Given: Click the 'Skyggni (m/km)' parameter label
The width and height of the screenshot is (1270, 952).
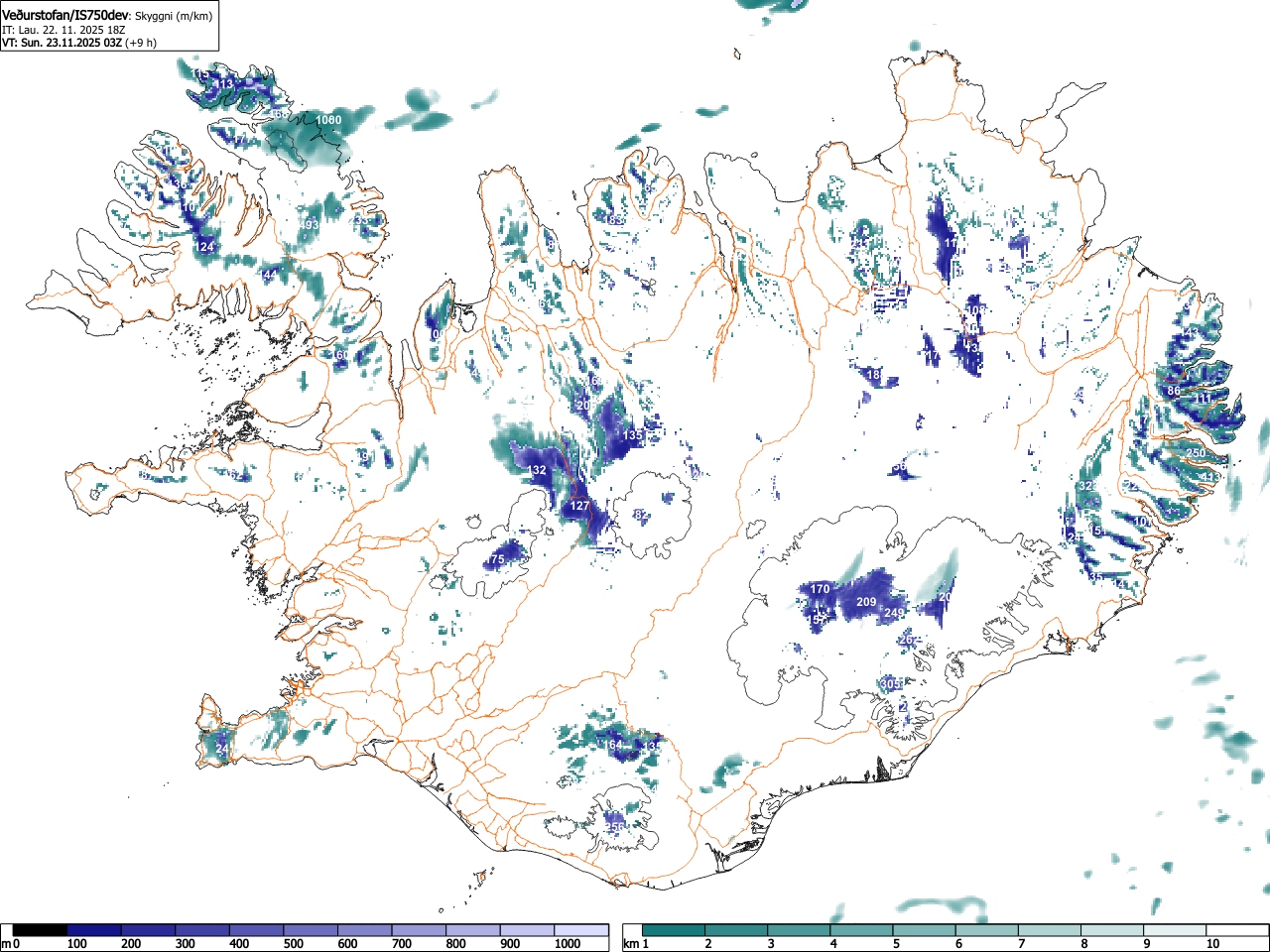Looking at the screenshot, I should pyautogui.click(x=173, y=16).
